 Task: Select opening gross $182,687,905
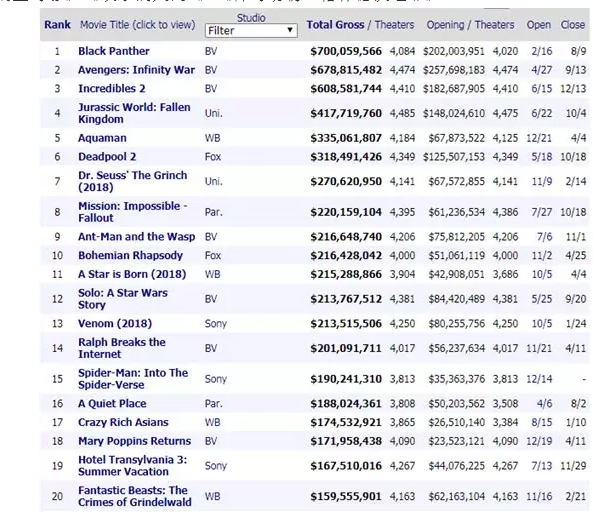[x=454, y=89]
